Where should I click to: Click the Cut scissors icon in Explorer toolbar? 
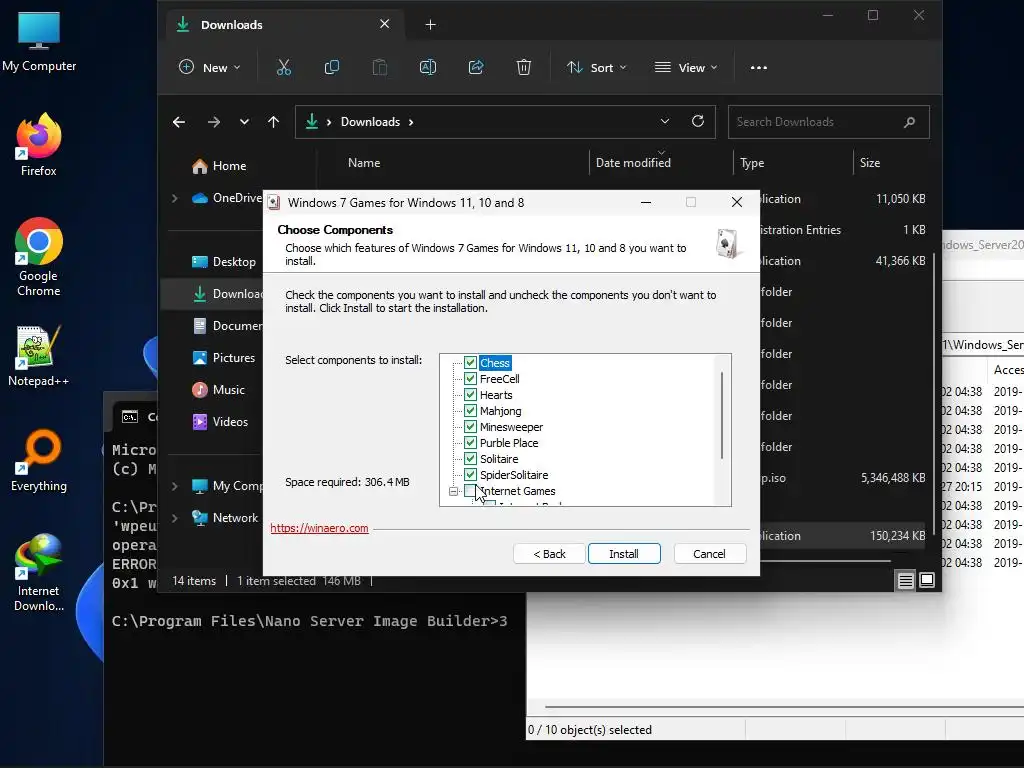[283, 67]
